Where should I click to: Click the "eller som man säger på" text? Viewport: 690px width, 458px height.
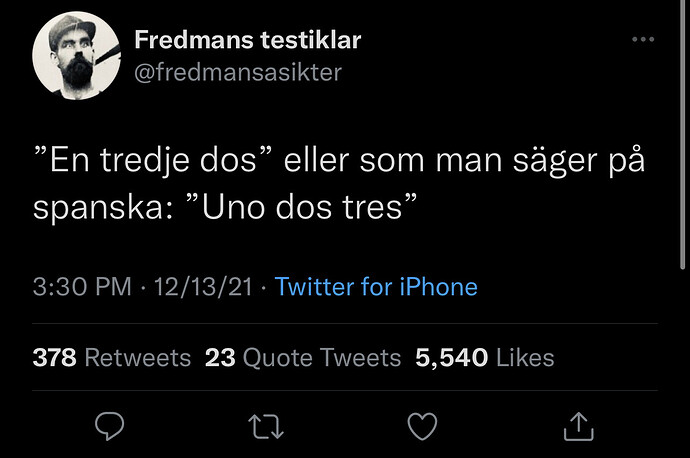click(x=464, y=161)
